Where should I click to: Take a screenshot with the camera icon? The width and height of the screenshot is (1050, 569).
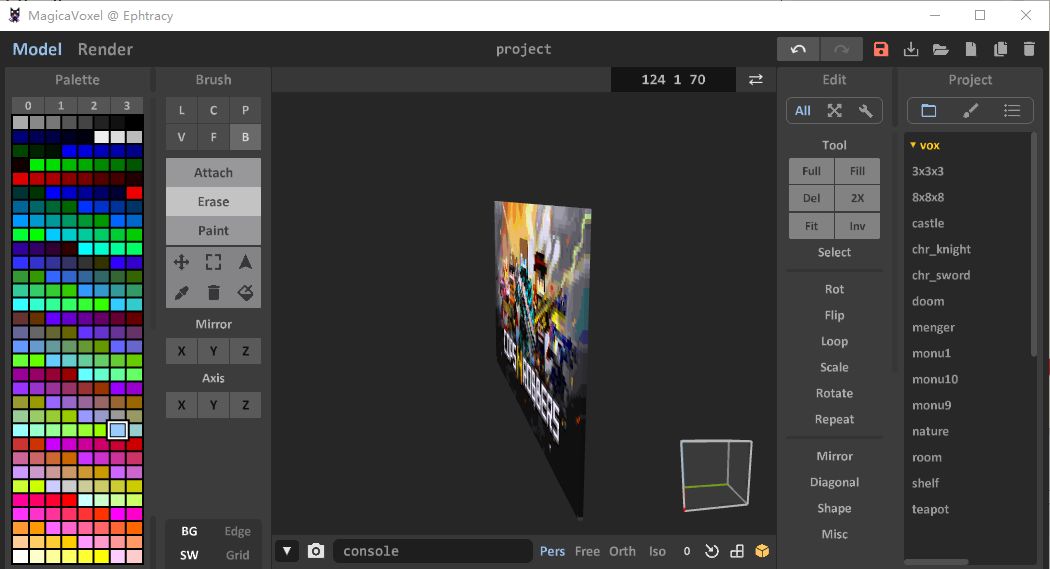point(316,551)
